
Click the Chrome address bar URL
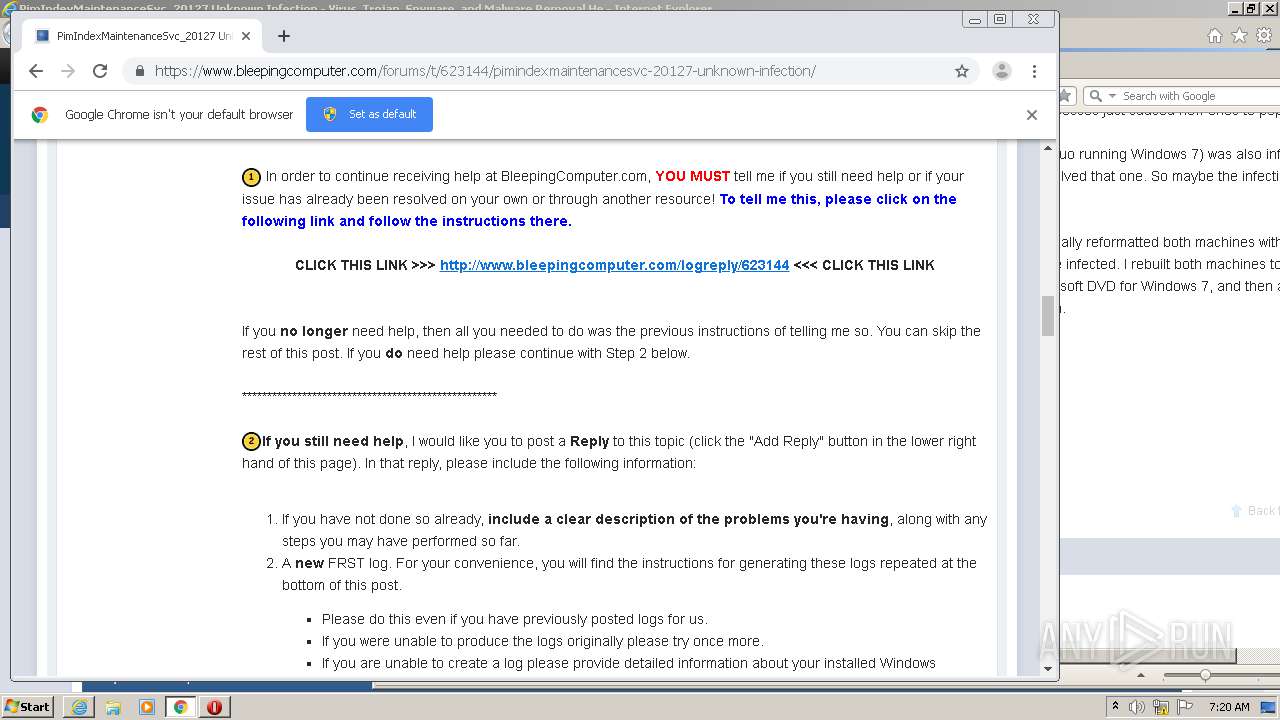485,71
